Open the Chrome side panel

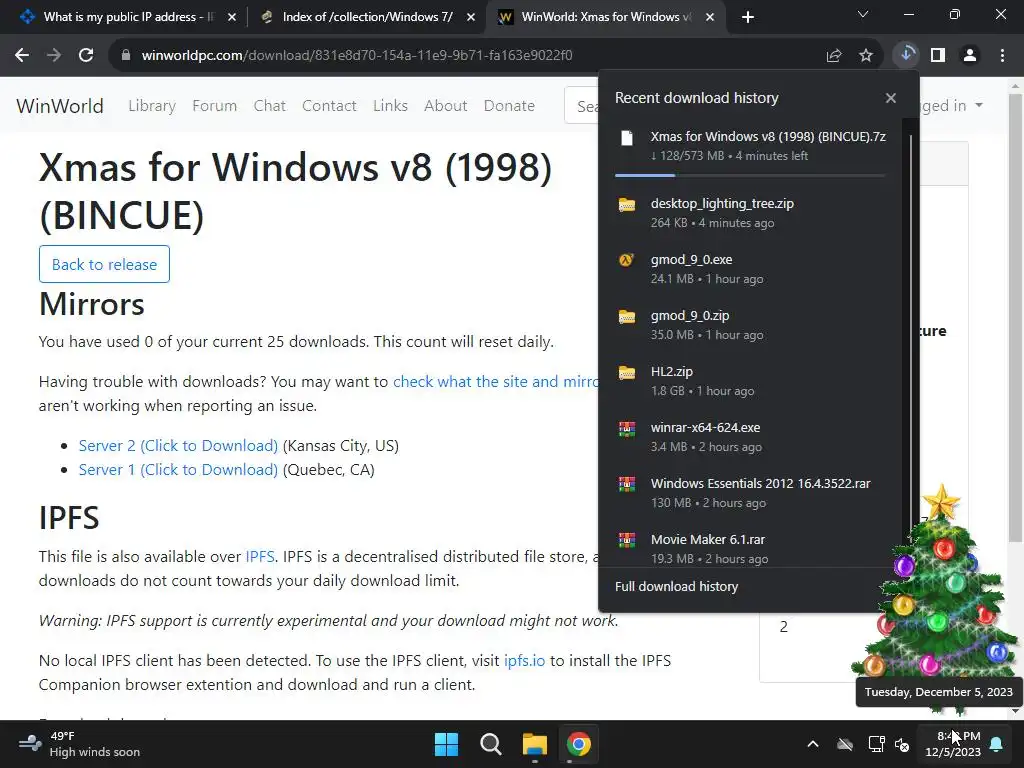click(938, 56)
